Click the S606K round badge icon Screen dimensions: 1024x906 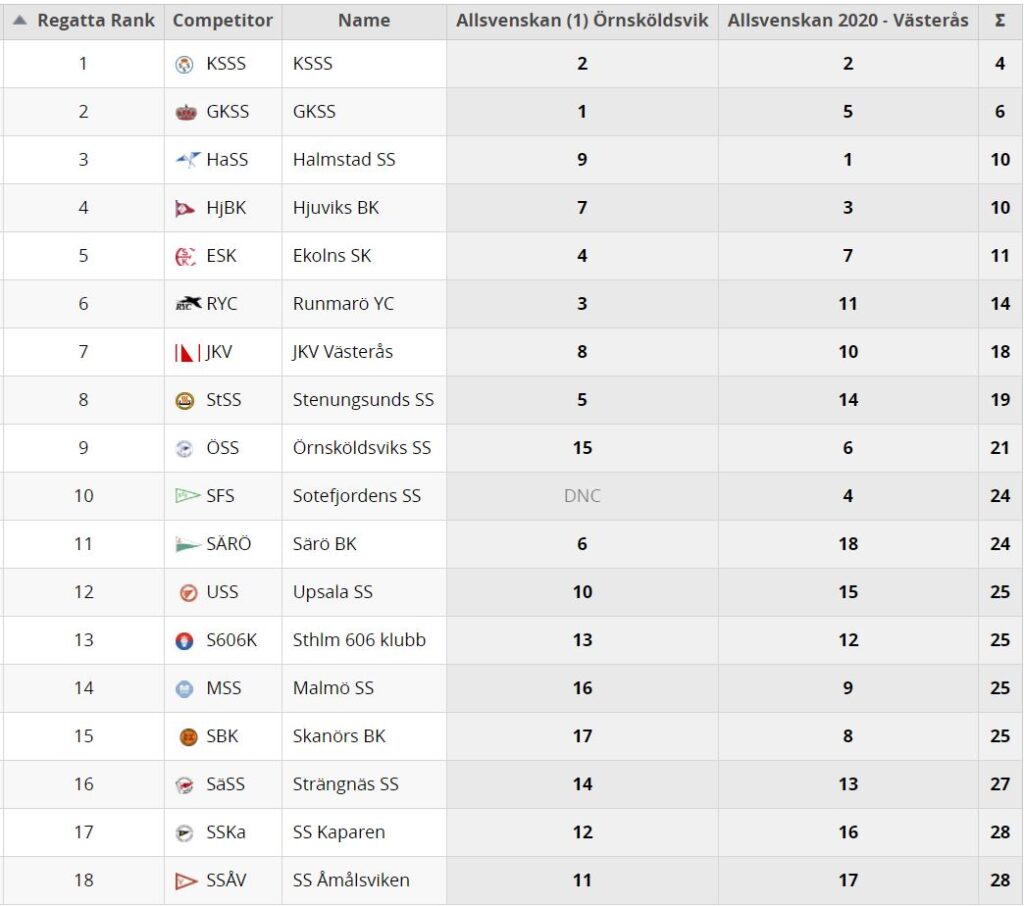pyautogui.click(x=185, y=641)
